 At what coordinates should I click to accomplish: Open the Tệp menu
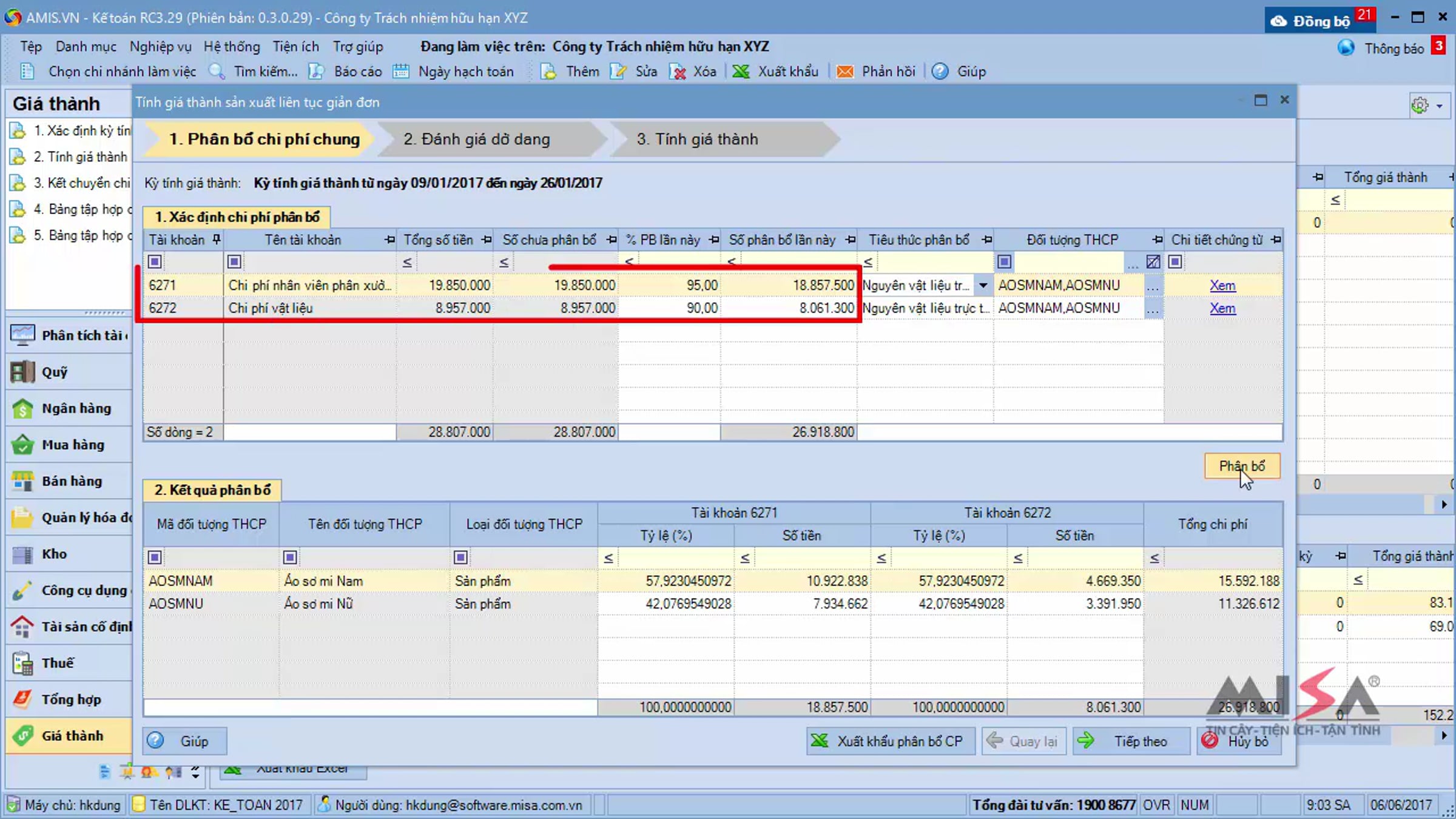point(31,47)
